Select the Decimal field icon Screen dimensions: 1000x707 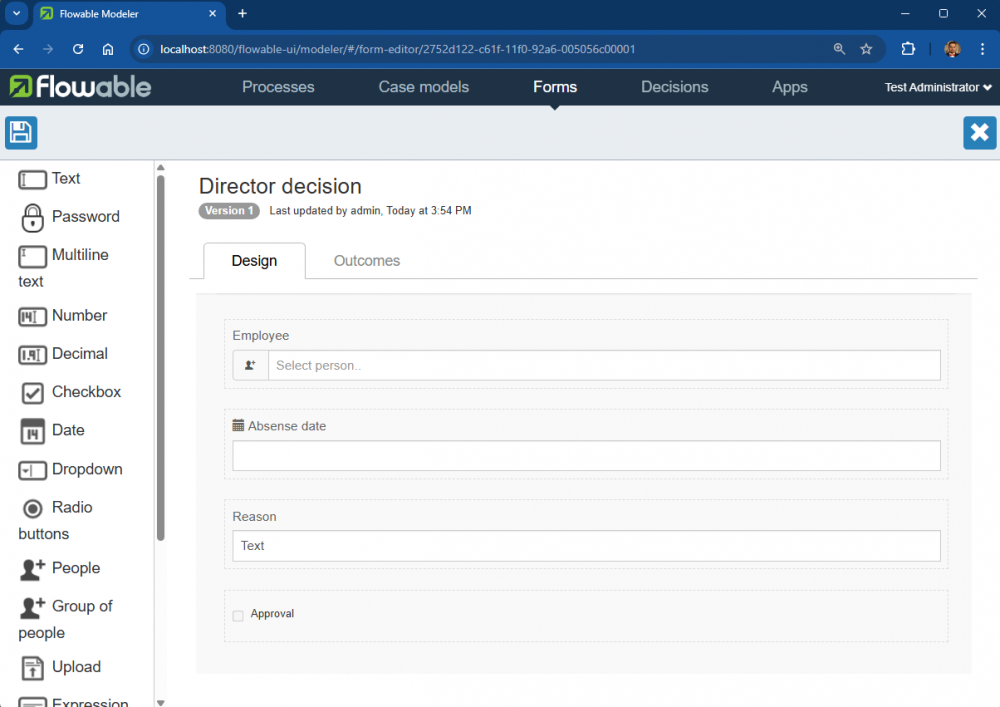point(33,354)
